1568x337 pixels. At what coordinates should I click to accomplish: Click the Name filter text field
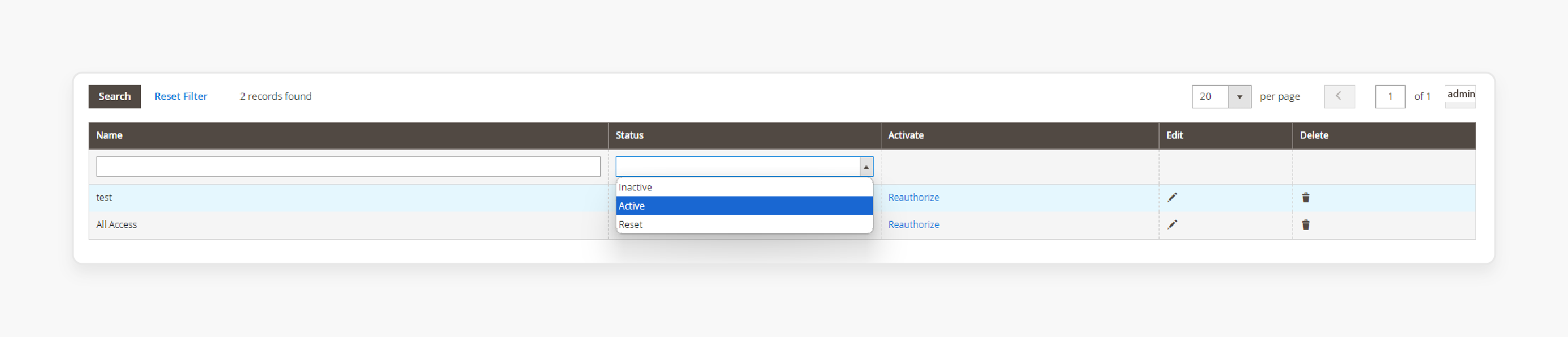coord(349,166)
